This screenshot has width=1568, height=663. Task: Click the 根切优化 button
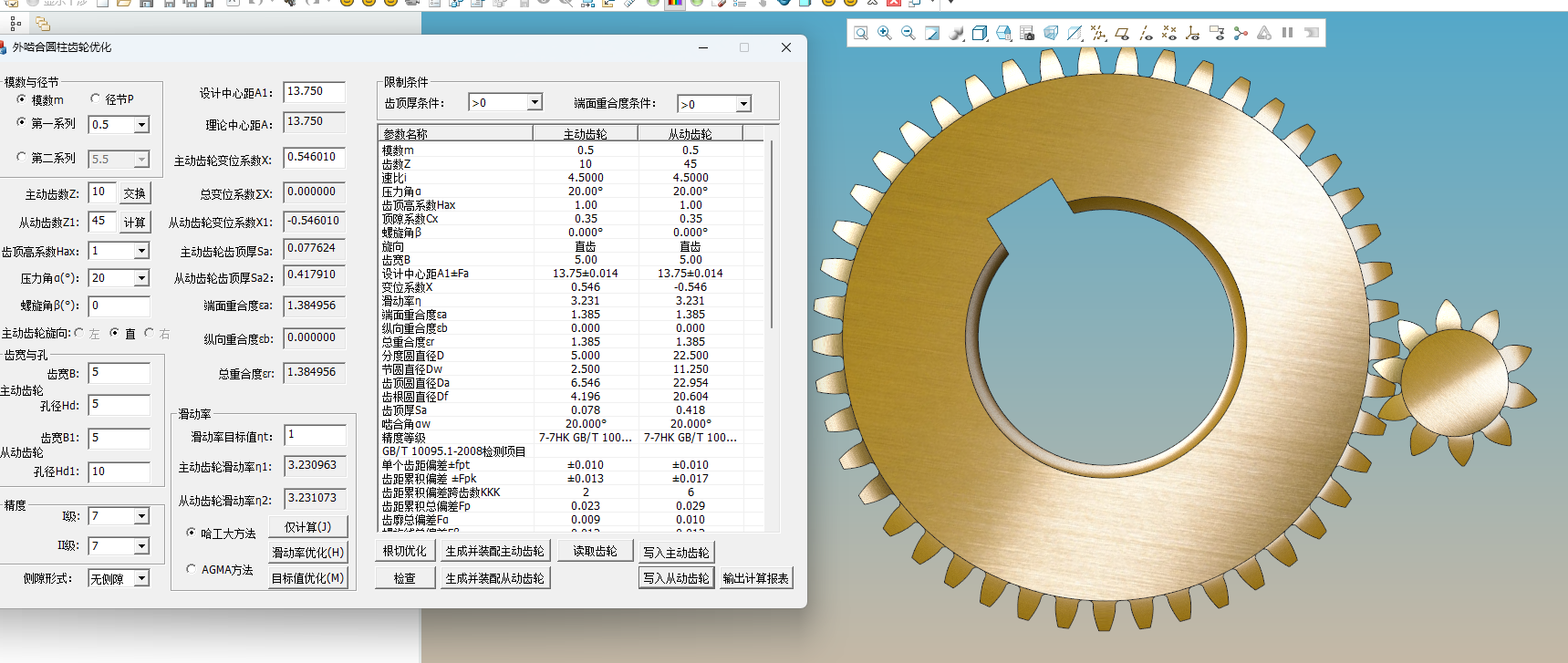(404, 551)
